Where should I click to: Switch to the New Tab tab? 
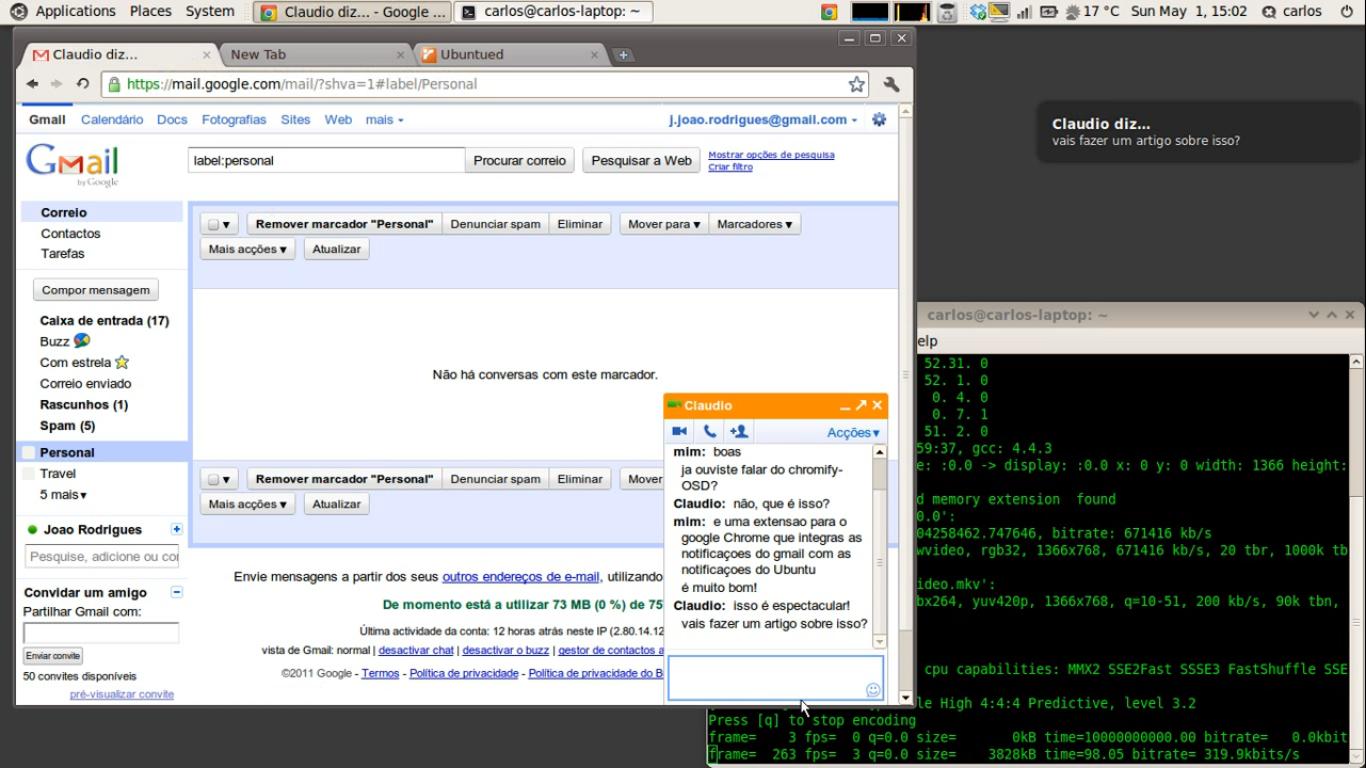[x=315, y=55]
